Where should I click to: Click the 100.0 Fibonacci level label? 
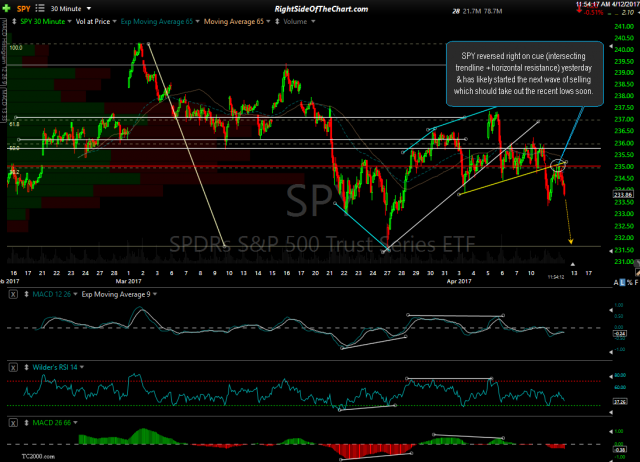coord(16,48)
